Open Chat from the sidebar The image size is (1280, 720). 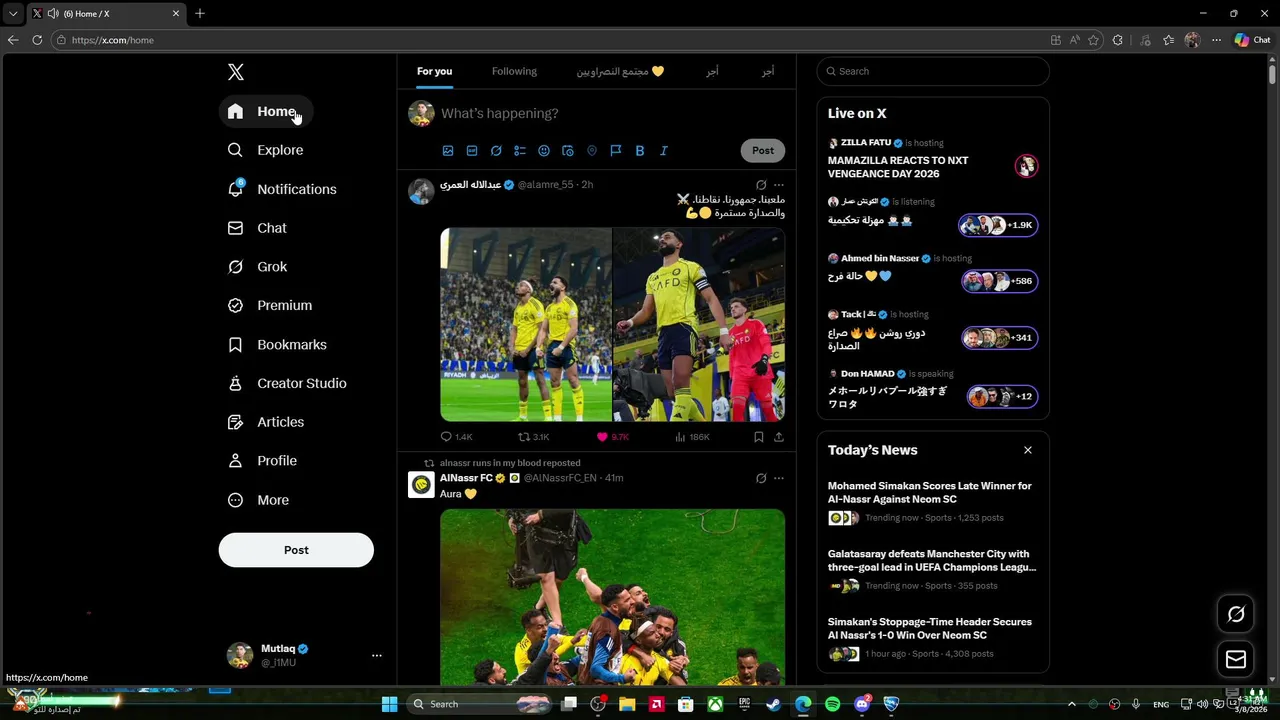pyautogui.click(x=257, y=228)
